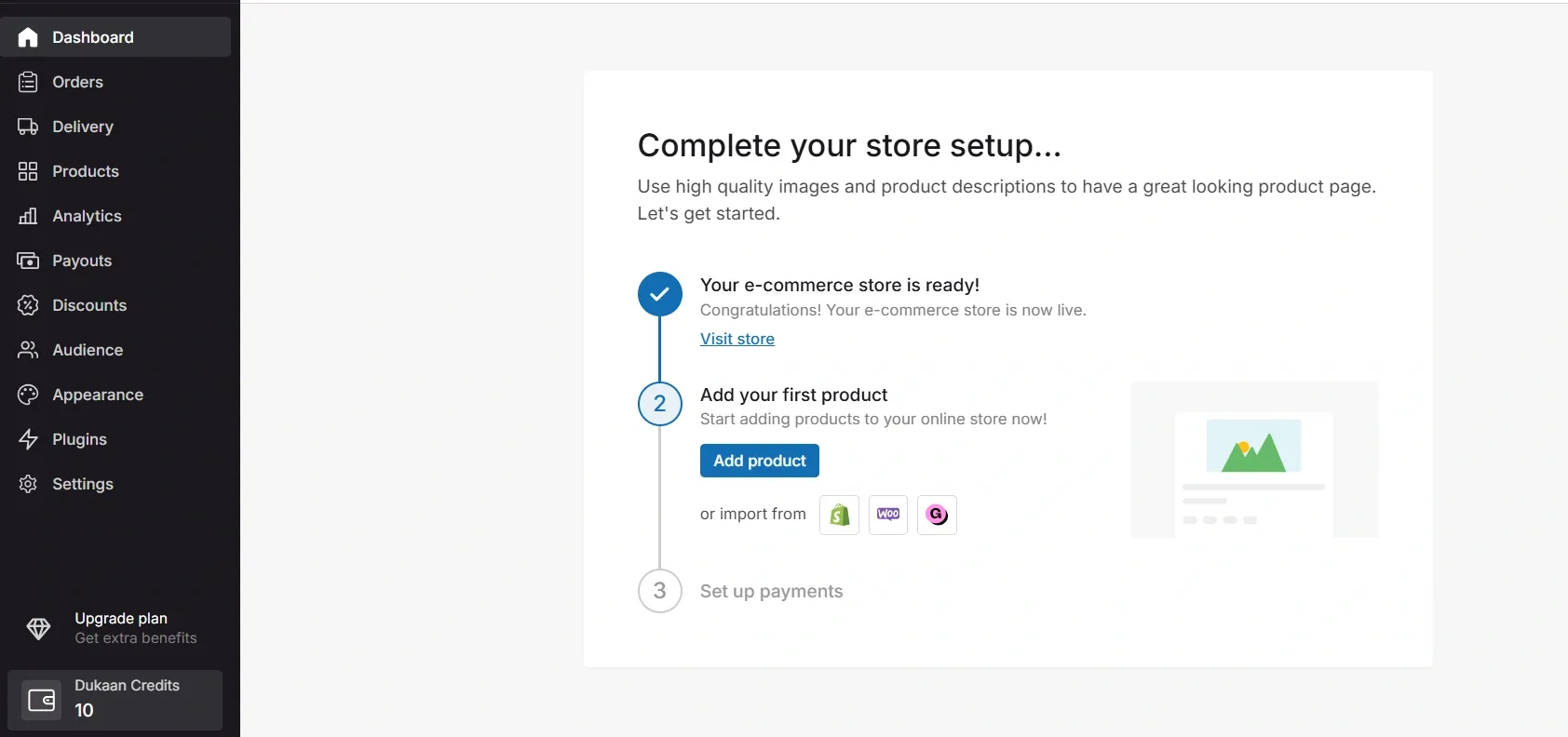Click the Settings gear icon in sidebar
This screenshot has height=737, width=1568.
click(x=28, y=484)
